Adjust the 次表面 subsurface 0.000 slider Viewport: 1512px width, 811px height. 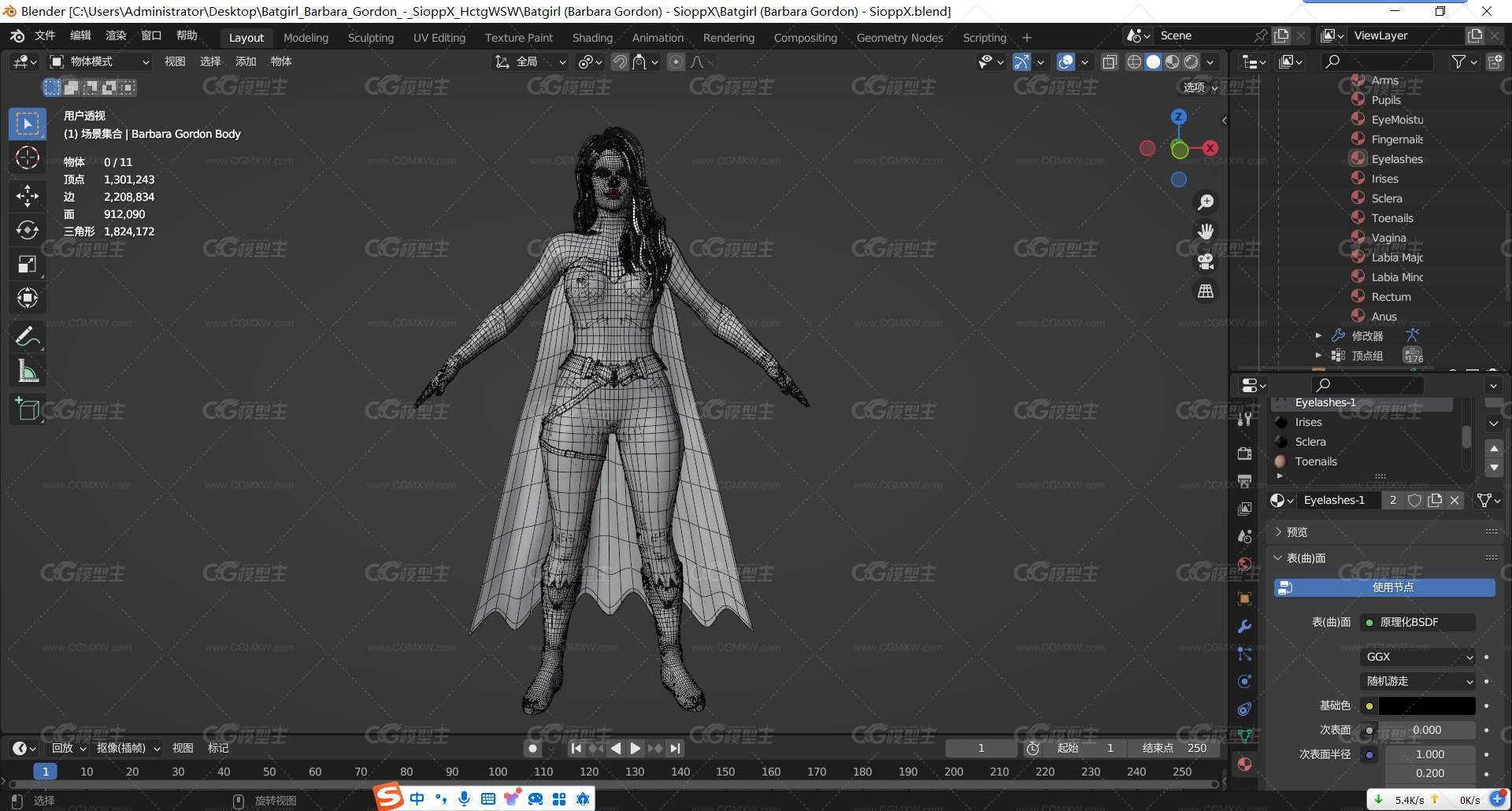coord(1426,730)
